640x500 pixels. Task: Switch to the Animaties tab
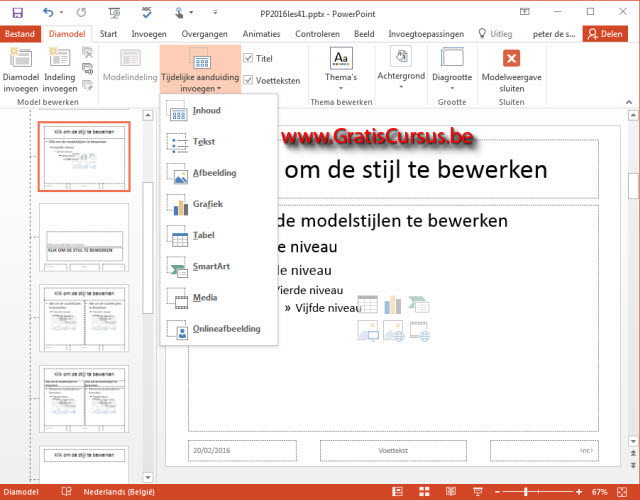(x=261, y=34)
